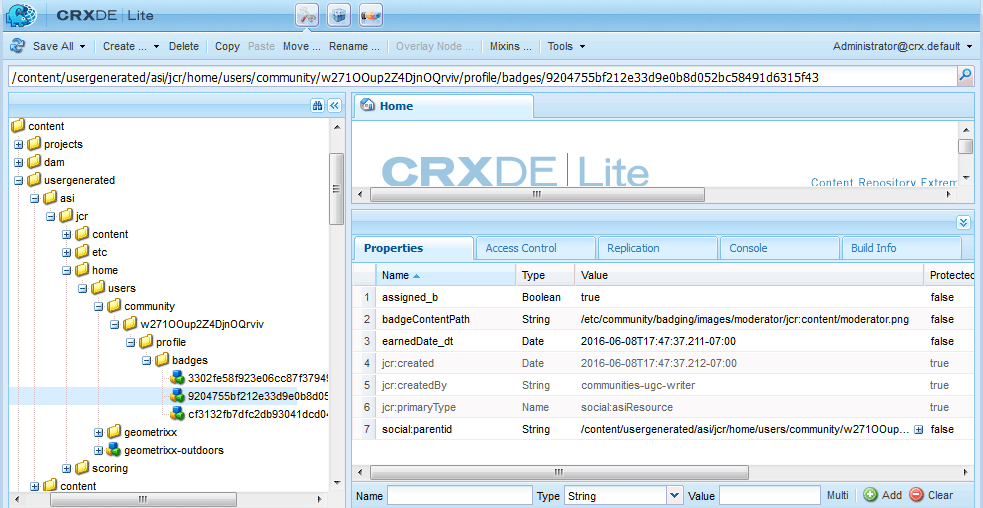
Task: Click the package (box) icon in header
Action: coord(339,15)
